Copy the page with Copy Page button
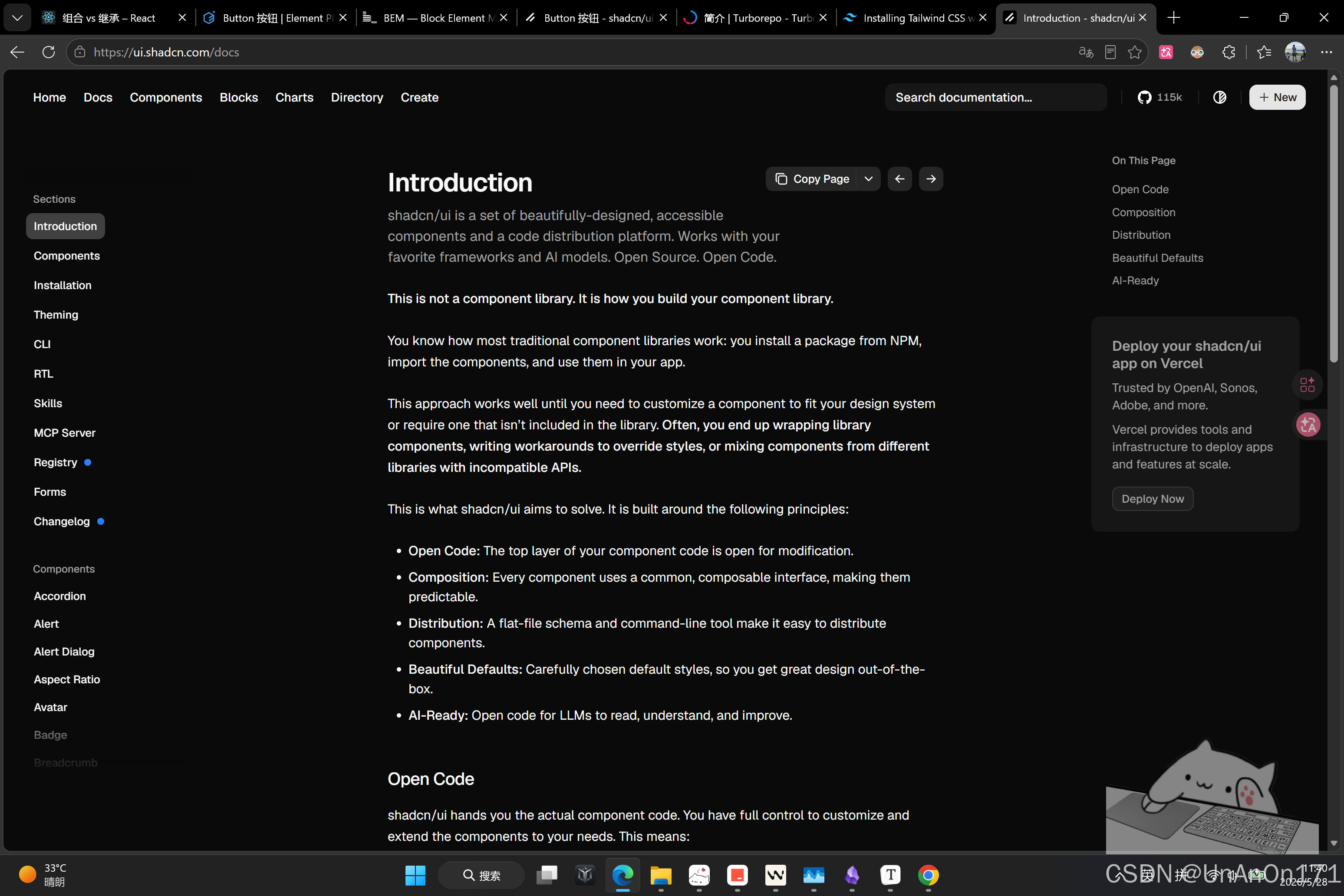1344x896 pixels. tap(811, 179)
